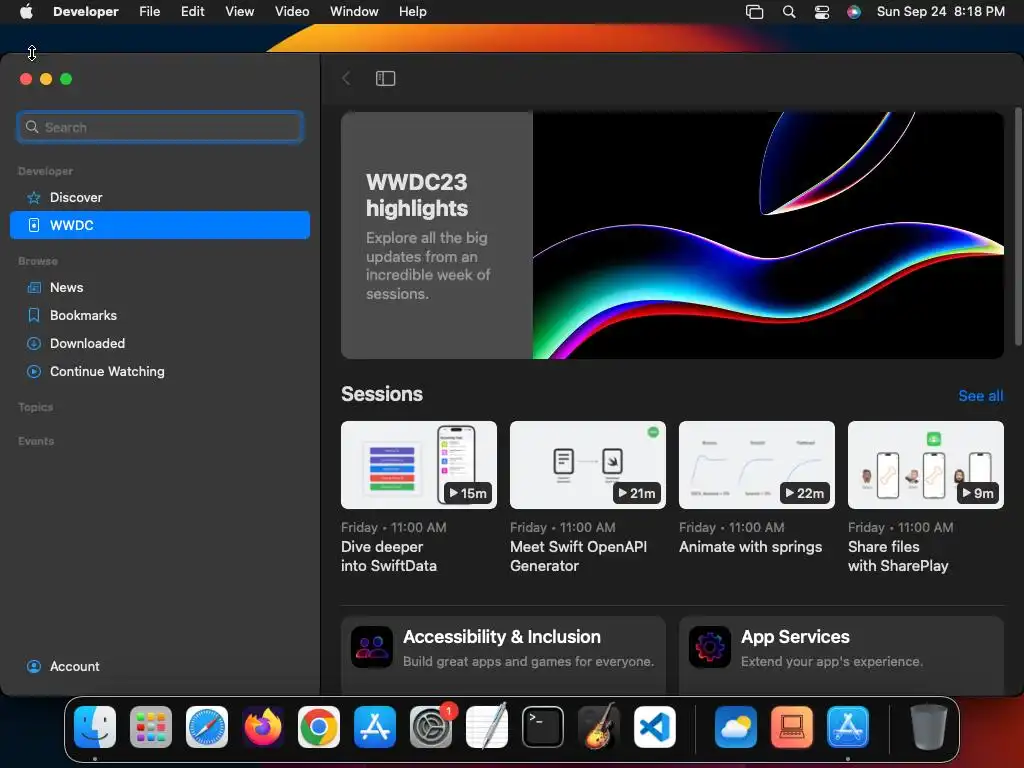
Task: Open System Settings from the Dock
Action: (x=431, y=727)
